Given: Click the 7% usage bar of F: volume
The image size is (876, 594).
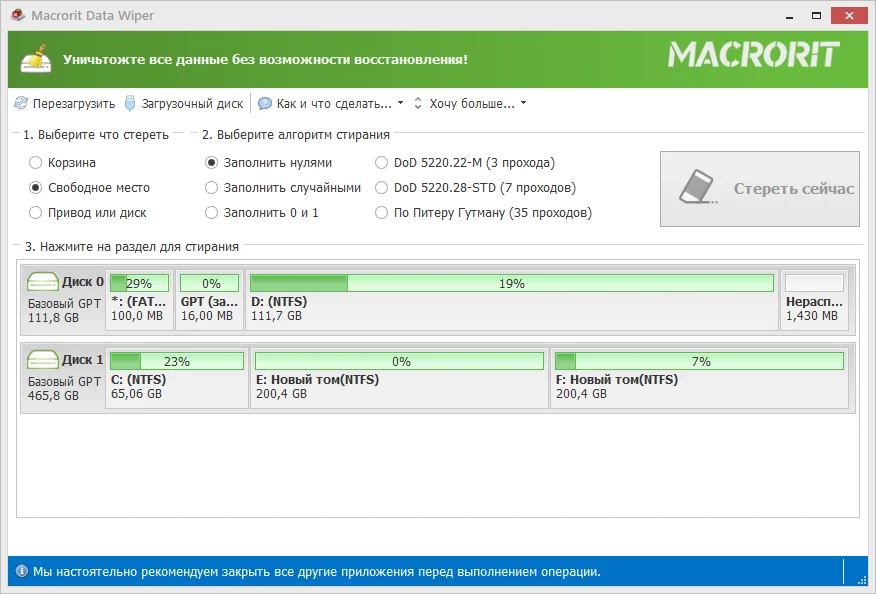Looking at the screenshot, I should click(x=699, y=361).
